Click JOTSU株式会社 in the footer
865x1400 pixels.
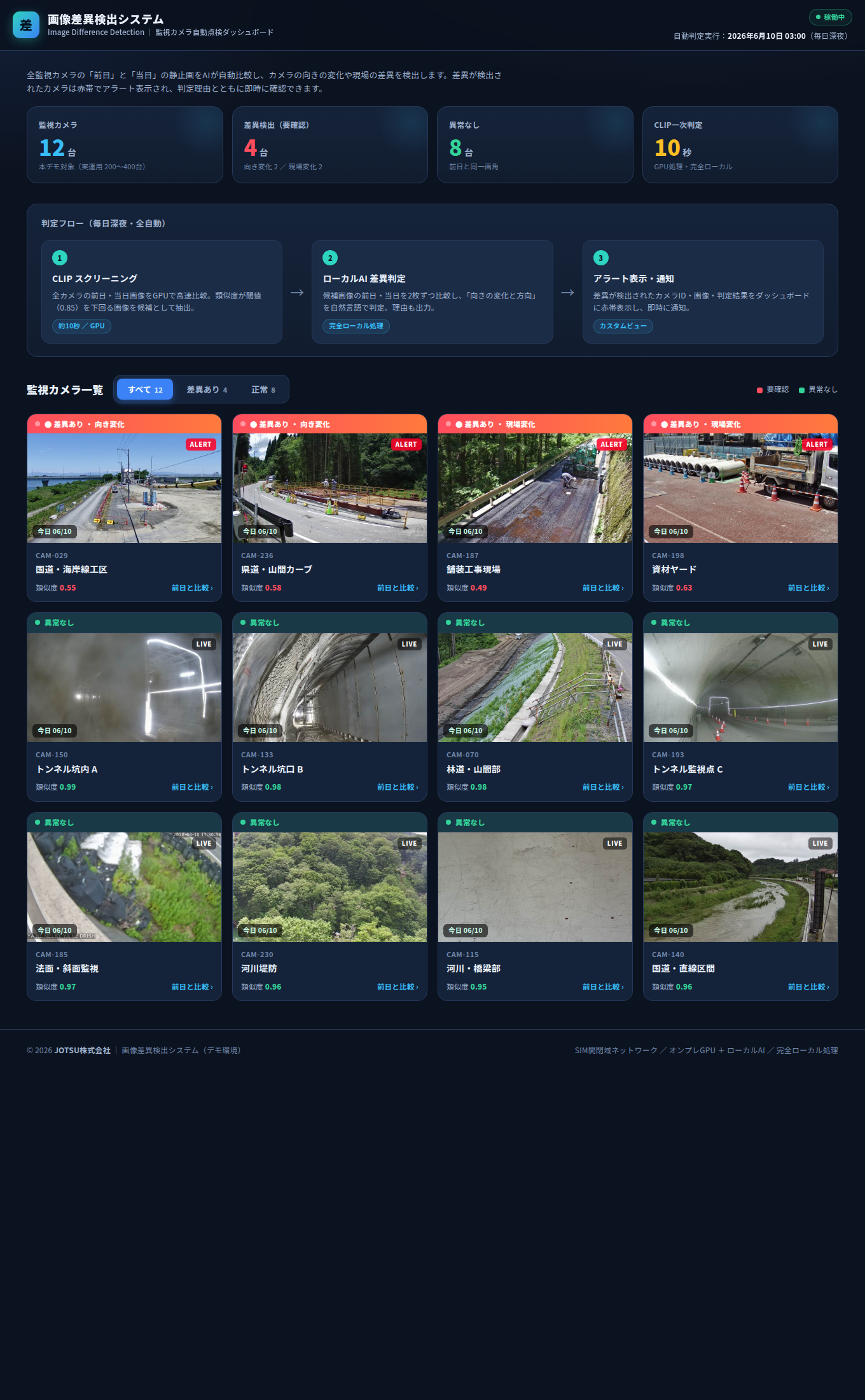coord(83,1051)
